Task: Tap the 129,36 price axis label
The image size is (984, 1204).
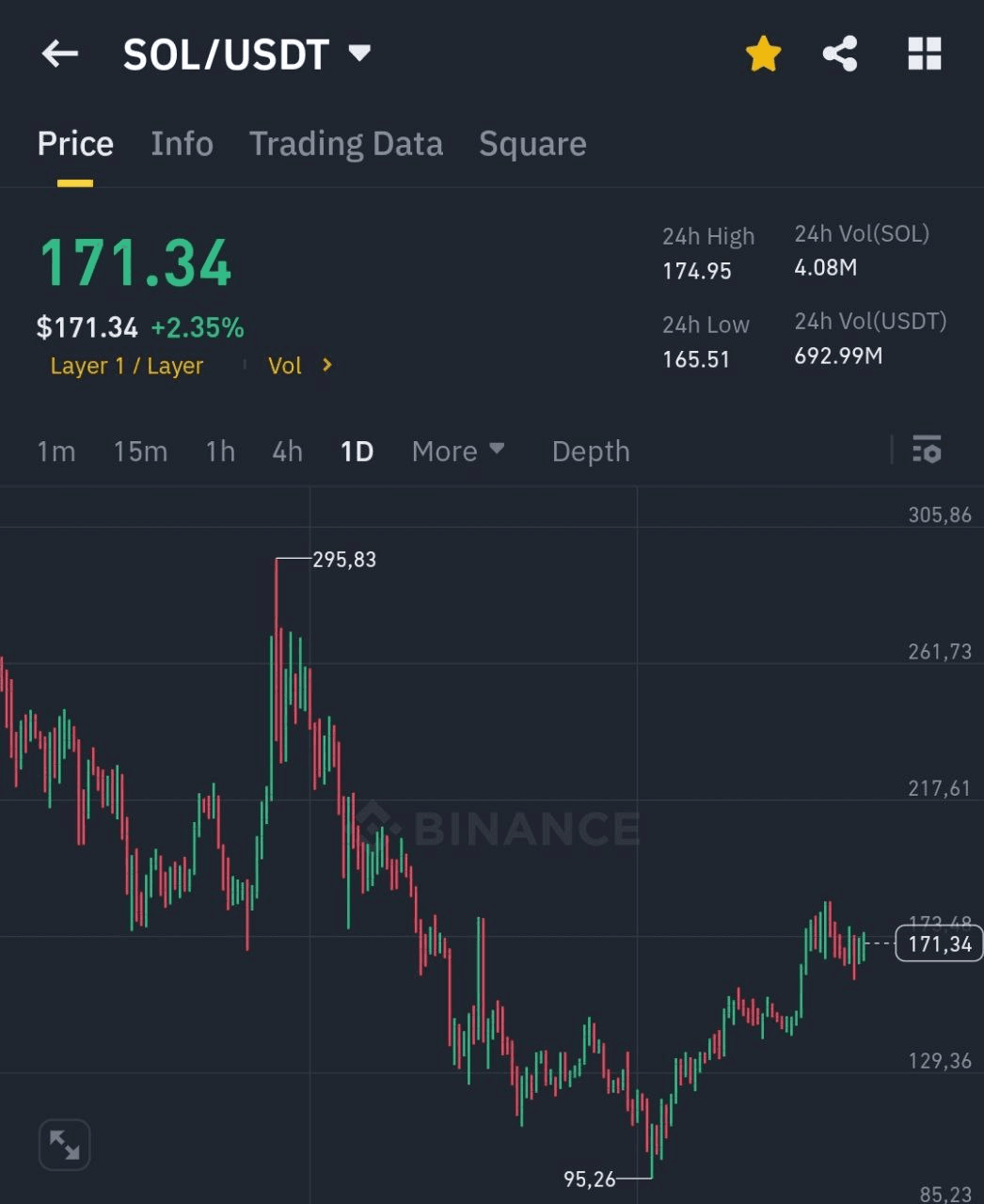Action: pos(940,1061)
